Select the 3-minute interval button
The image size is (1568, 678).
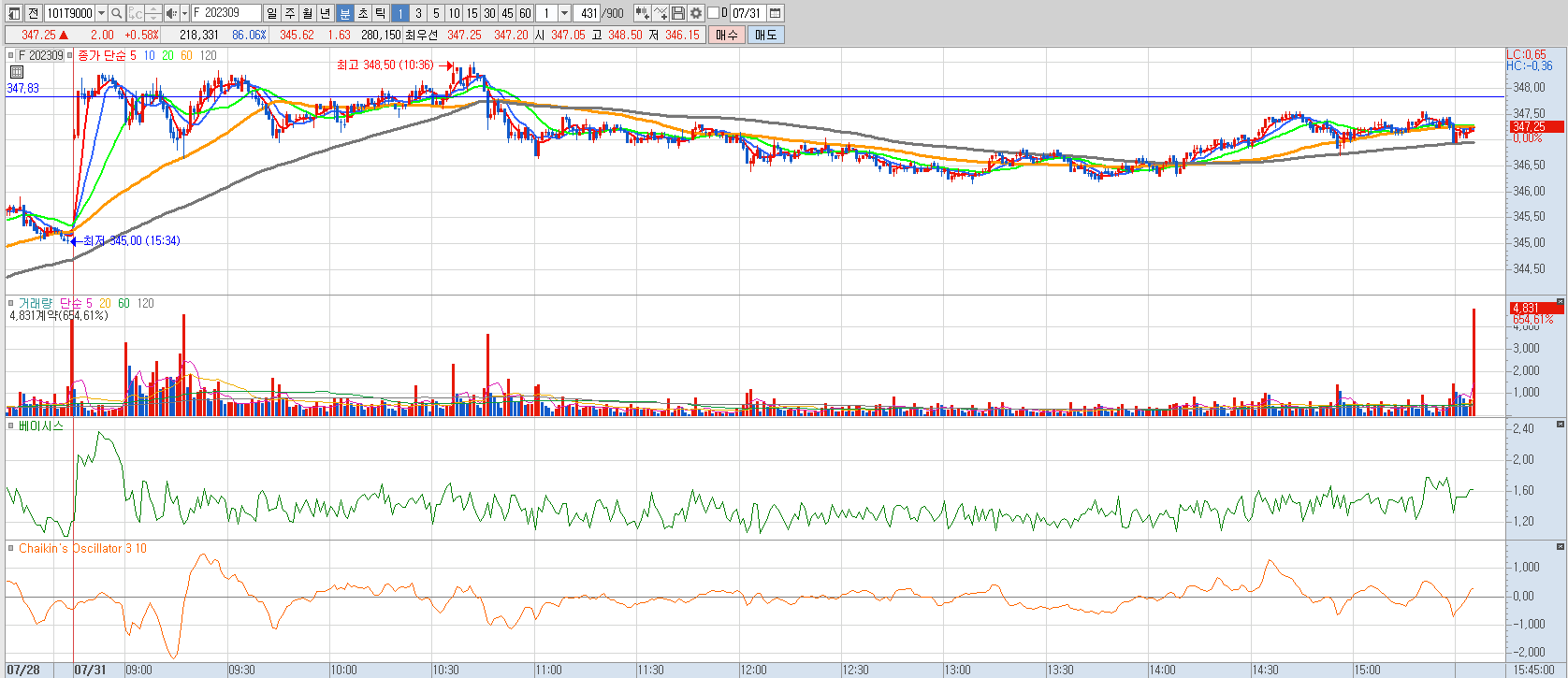tap(418, 13)
